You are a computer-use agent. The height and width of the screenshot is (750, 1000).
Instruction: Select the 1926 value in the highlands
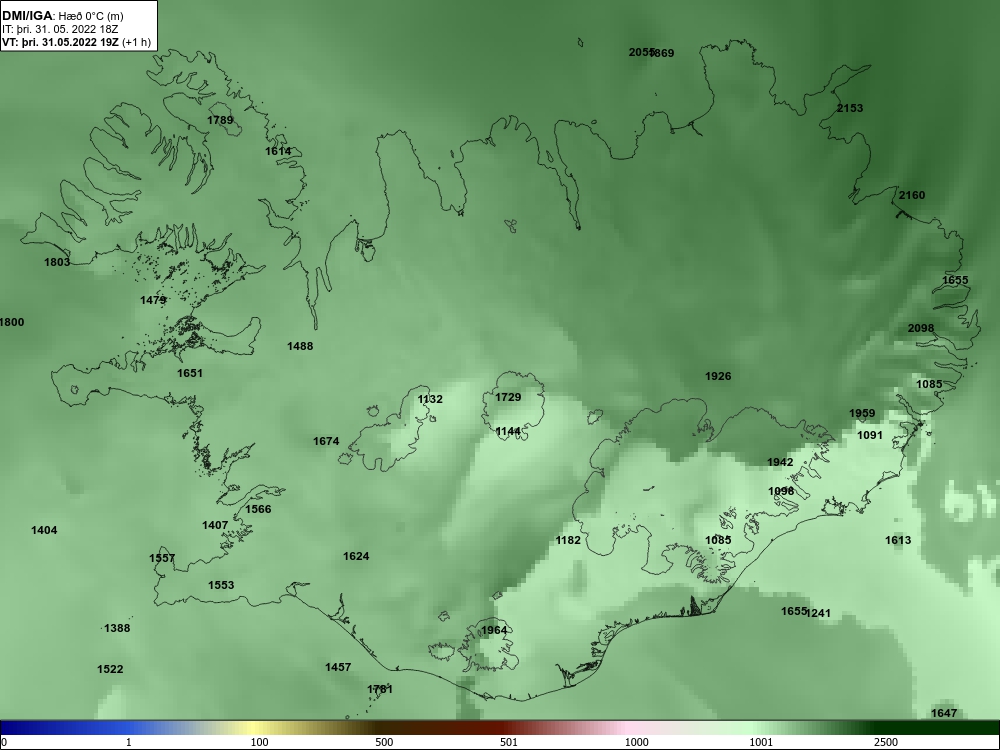[718, 376]
